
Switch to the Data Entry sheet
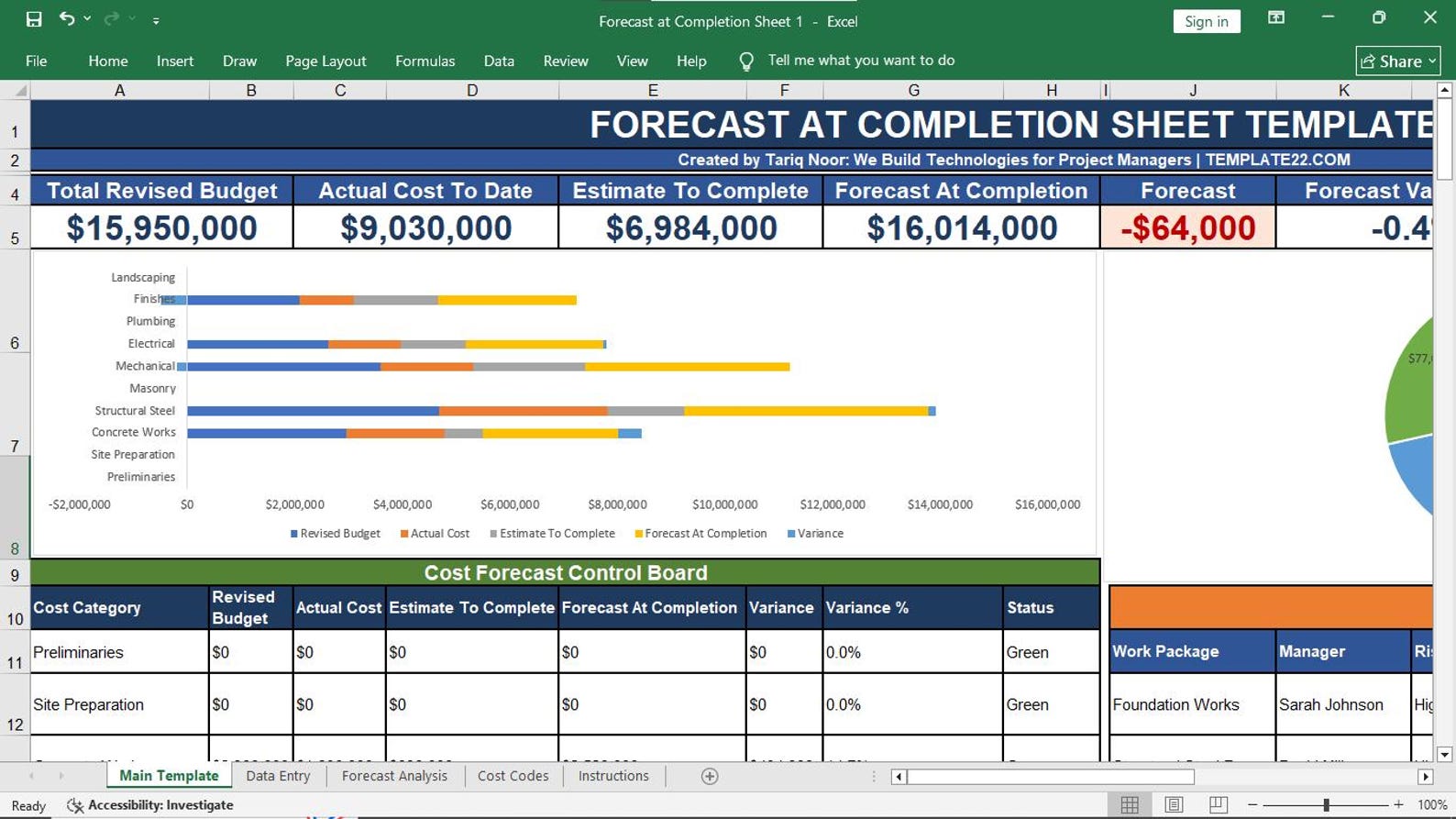(x=278, y=776)
